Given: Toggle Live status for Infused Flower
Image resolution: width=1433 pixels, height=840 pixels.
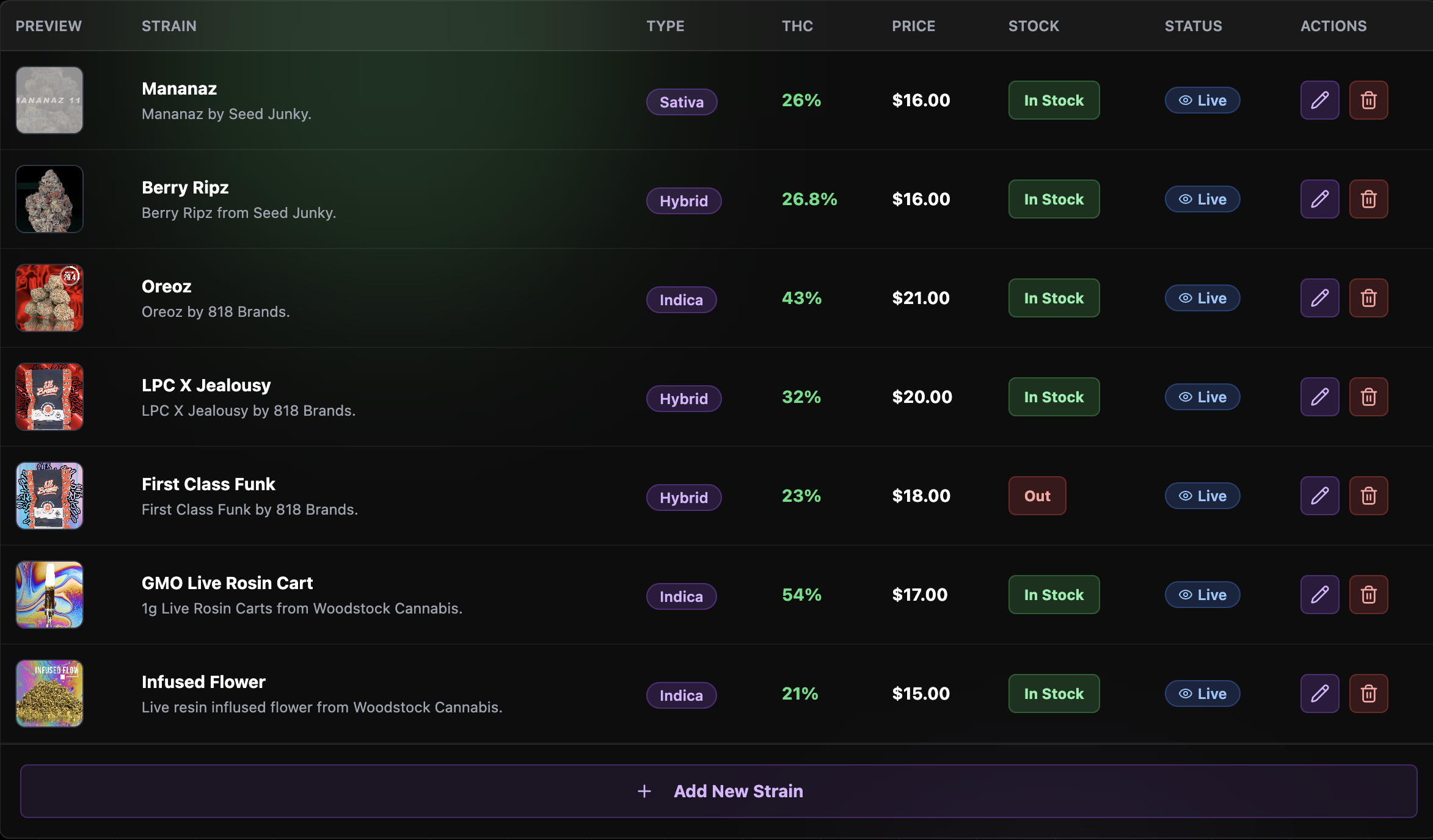Looking at the screenshot, I should click(1202, 693).
